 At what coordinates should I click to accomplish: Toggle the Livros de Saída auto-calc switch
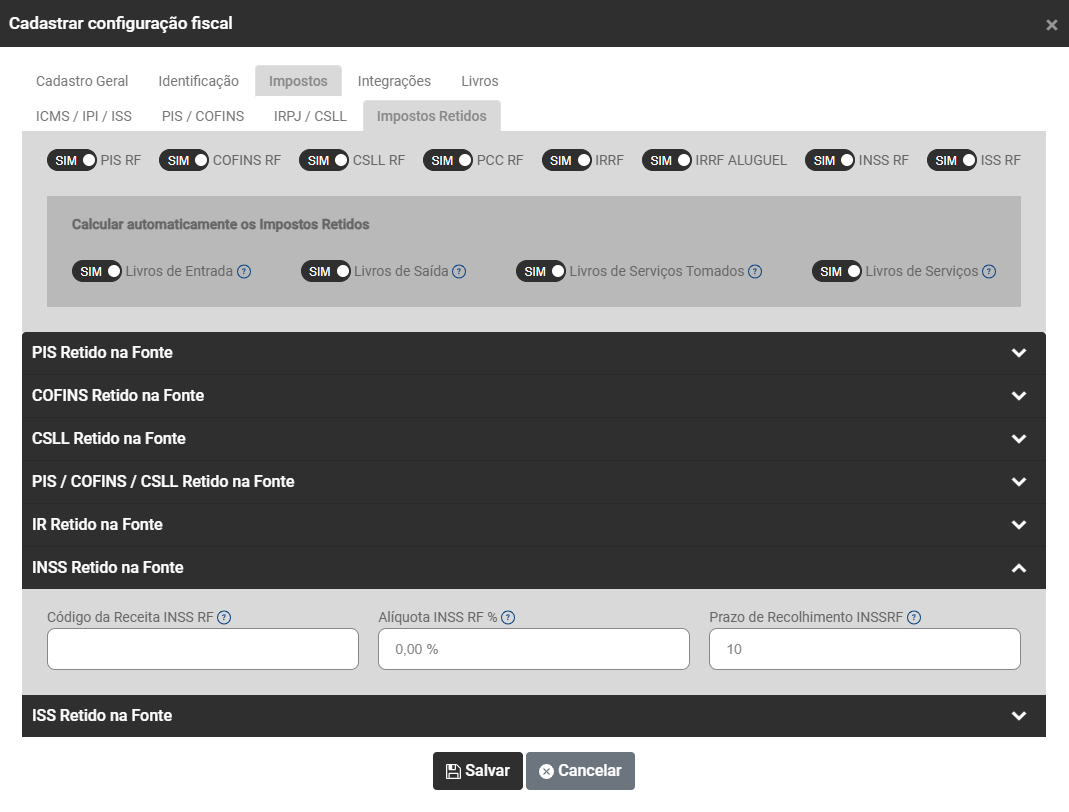click(326, 271)
